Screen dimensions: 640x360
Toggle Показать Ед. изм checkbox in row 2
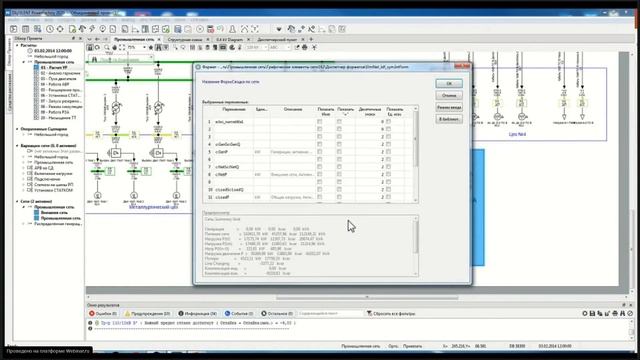(x=388, y=129)
